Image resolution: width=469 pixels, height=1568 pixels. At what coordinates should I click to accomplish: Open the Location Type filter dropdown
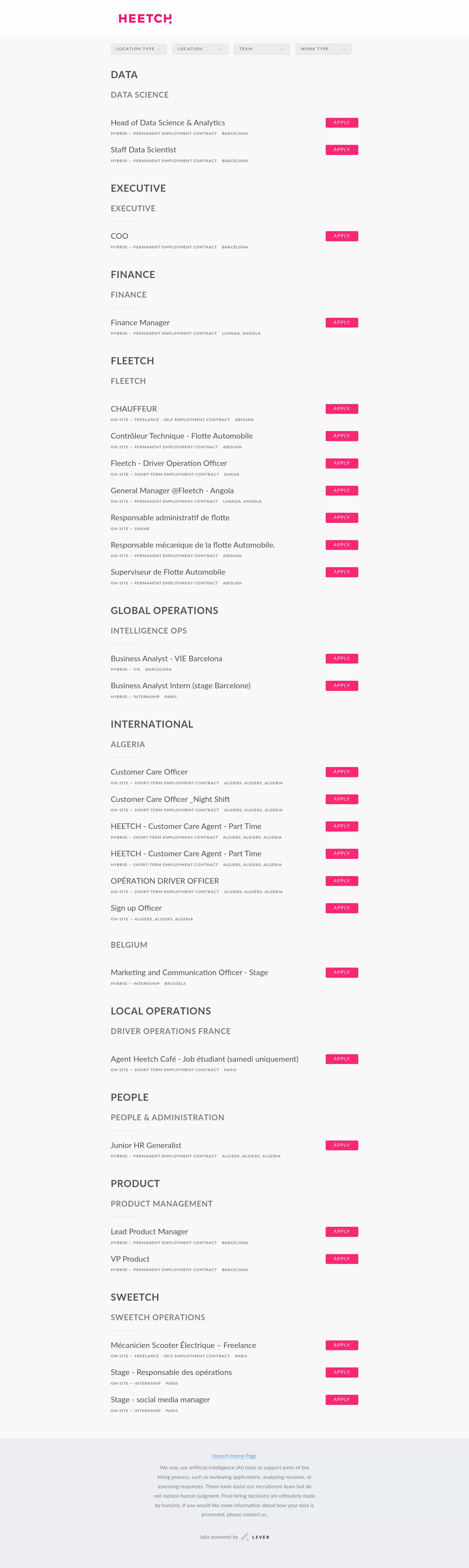tap(139, 49)
